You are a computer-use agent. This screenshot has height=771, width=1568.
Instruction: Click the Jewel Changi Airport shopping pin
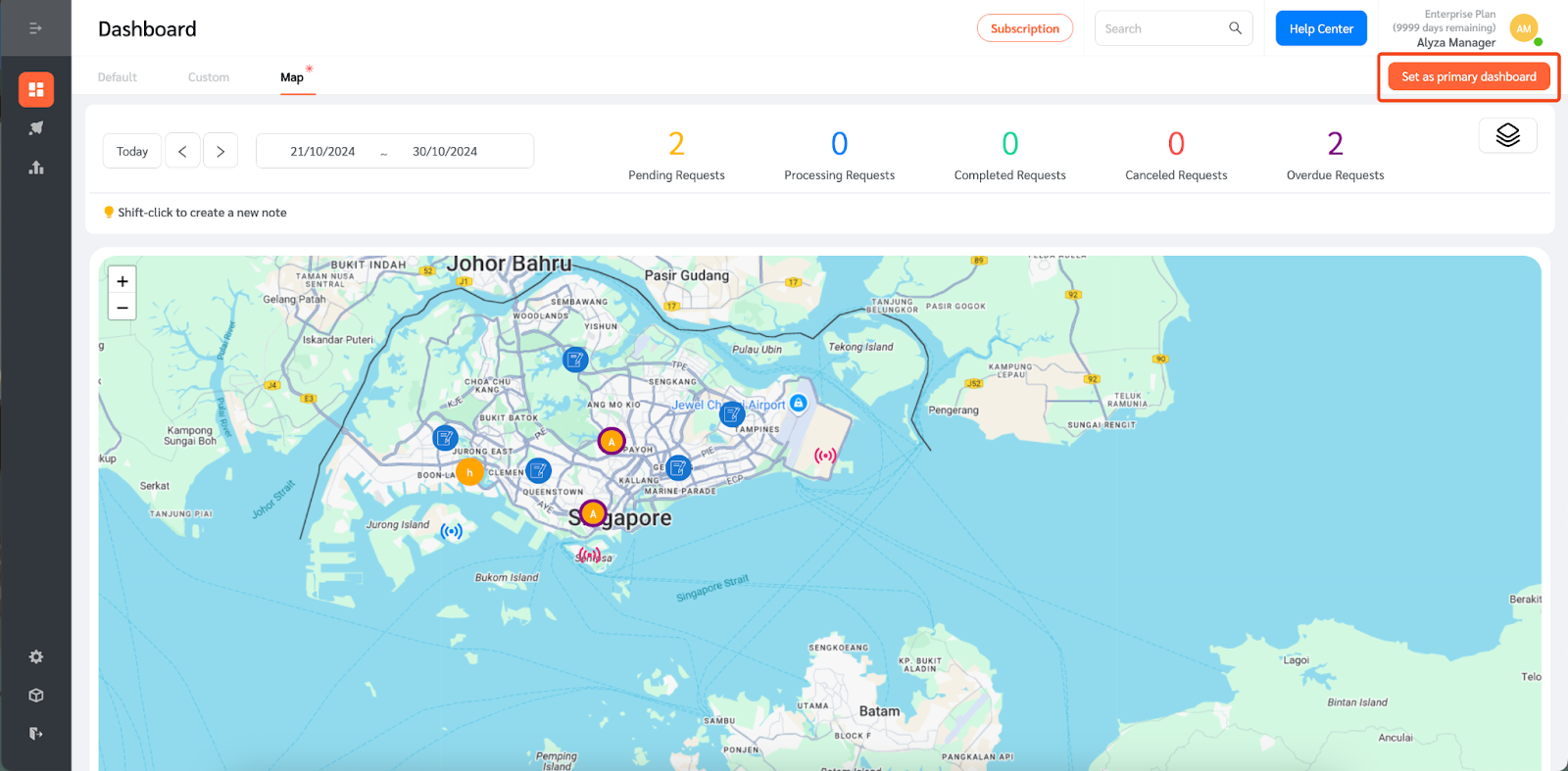pyautogui.click(x=799, y=403)
